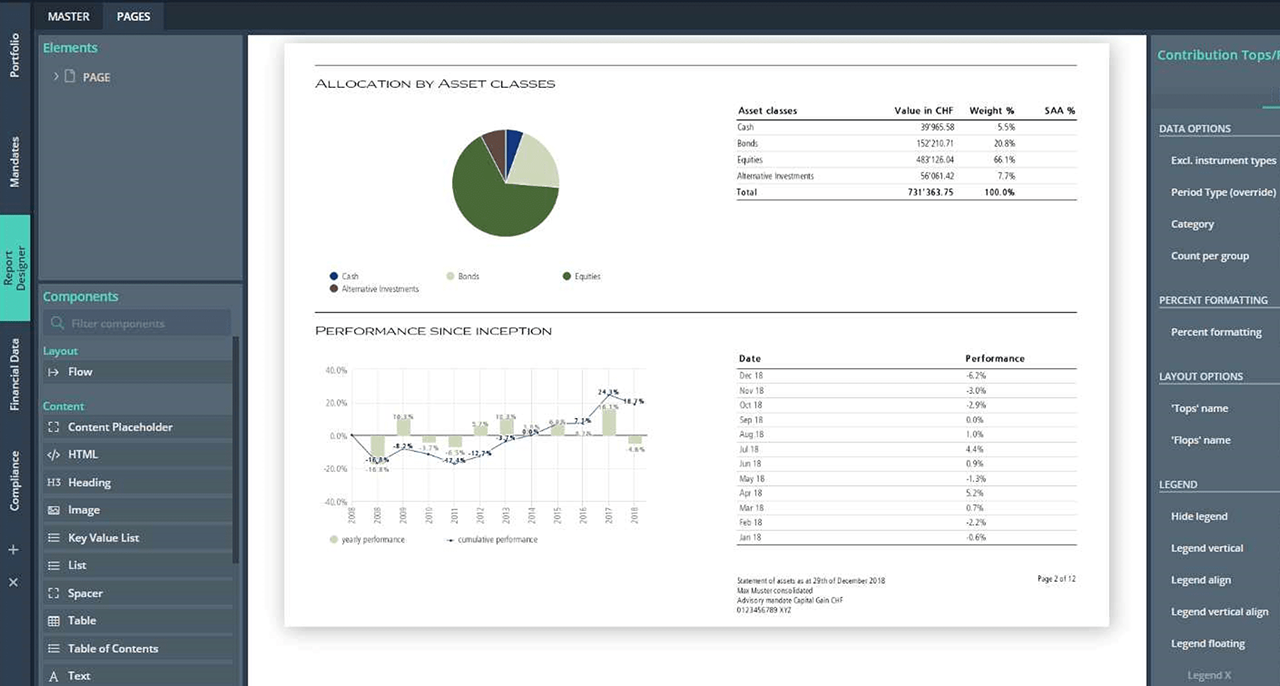Select the Key Value List component
The width and height of the screenshot is (1280, 686).
[136, 538]
